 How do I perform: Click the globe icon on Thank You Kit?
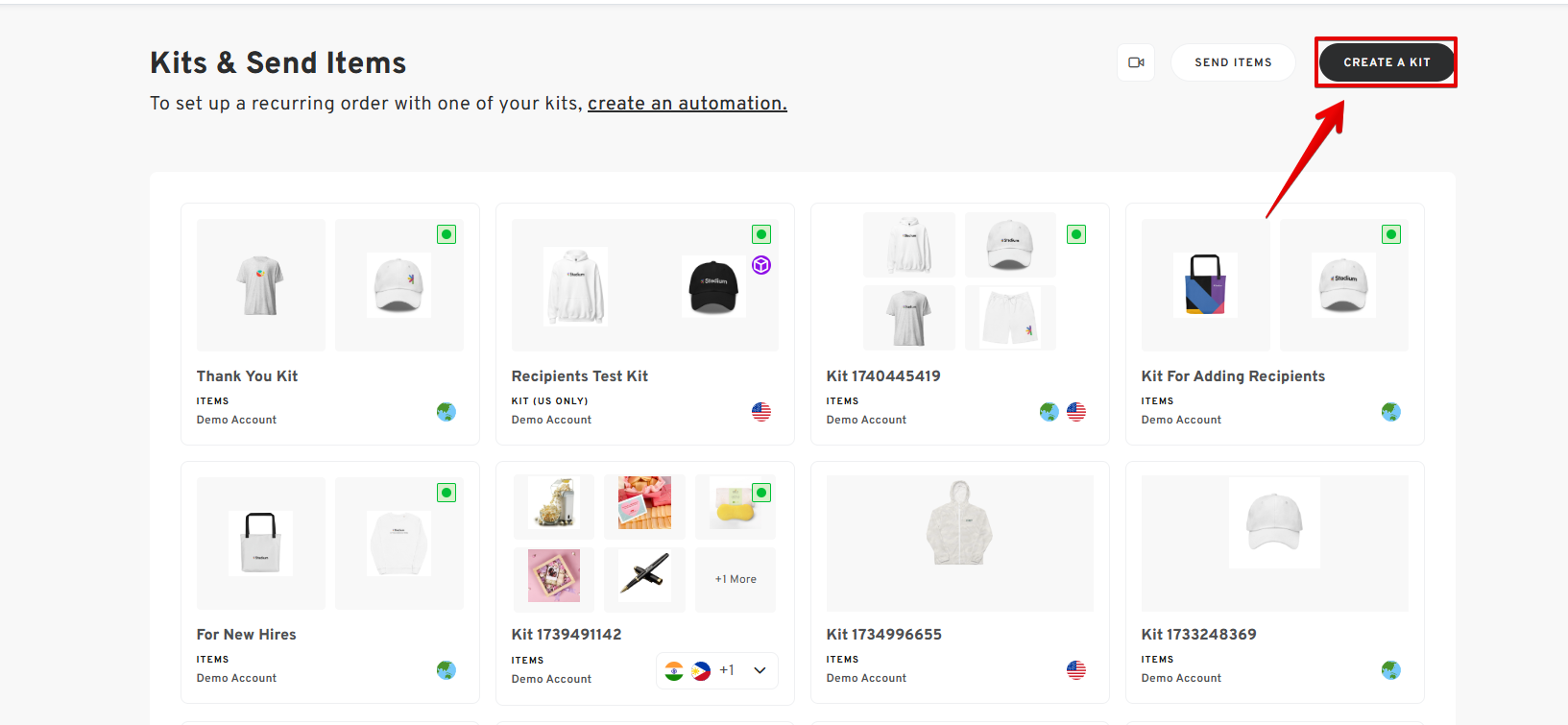(x=446, y=412)
